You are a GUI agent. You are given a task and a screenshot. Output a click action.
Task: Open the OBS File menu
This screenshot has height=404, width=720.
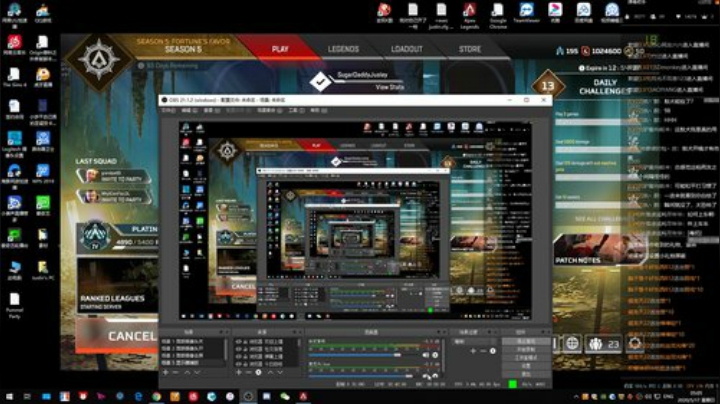168,111
